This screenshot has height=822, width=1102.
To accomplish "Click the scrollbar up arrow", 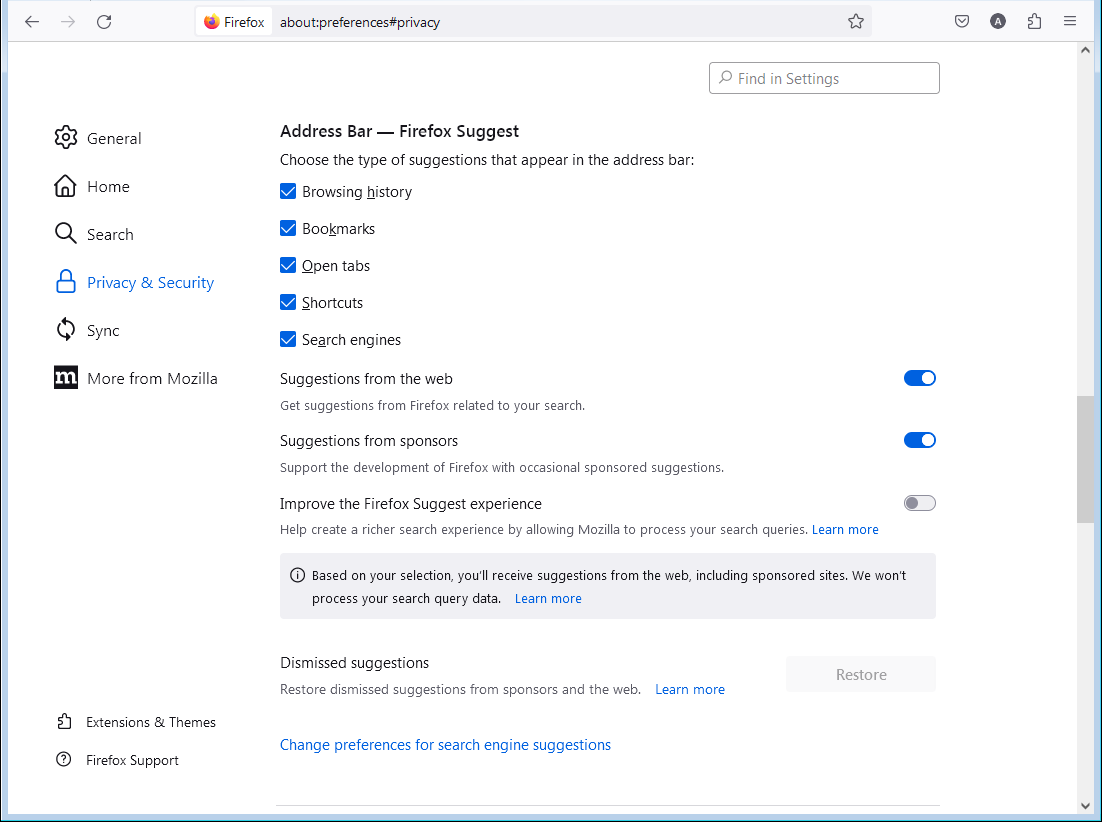I will pos(1085,51).
